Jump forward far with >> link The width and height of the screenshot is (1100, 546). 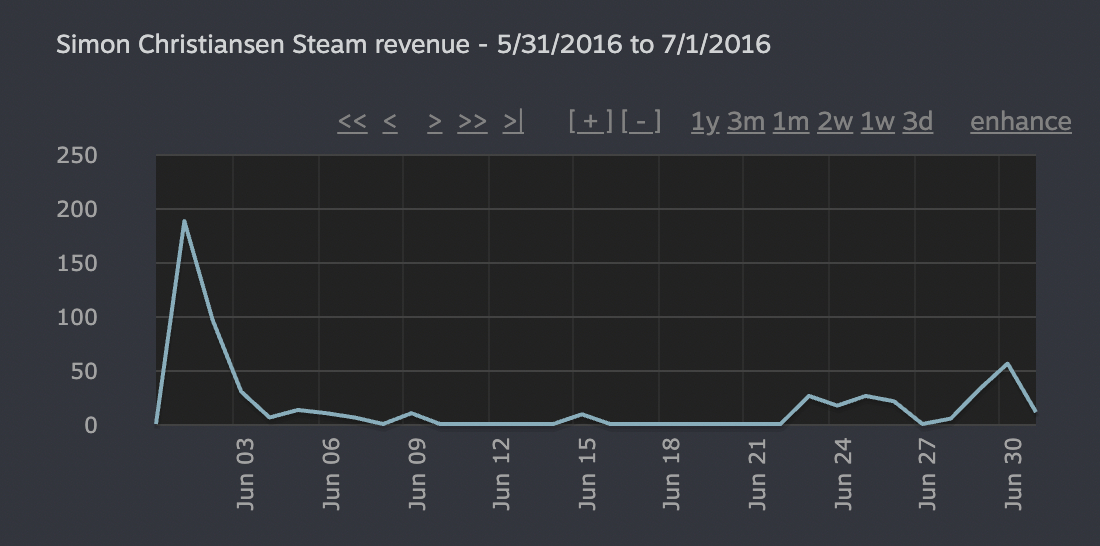472,122
